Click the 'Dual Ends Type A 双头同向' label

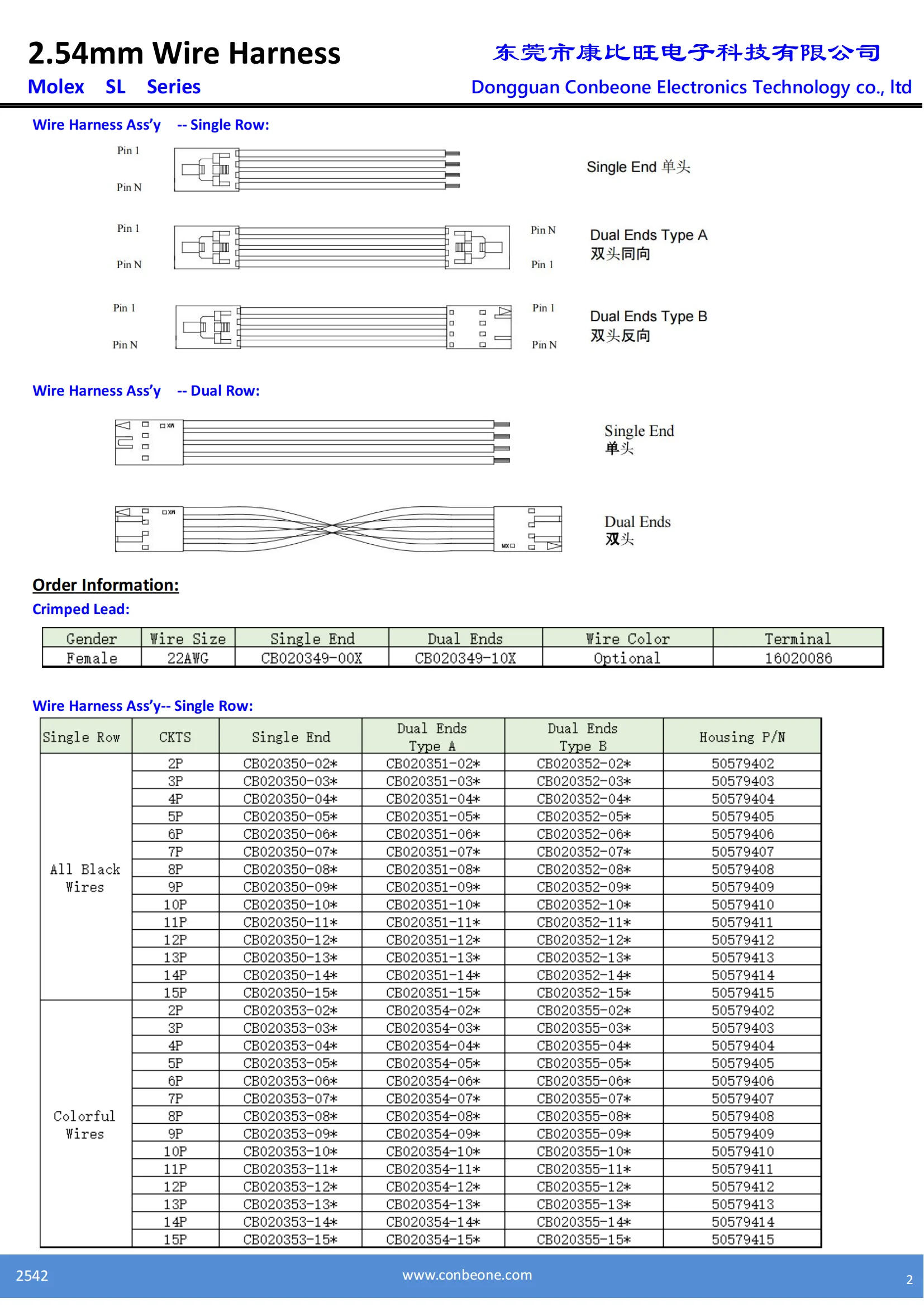[x=649, y=245]
